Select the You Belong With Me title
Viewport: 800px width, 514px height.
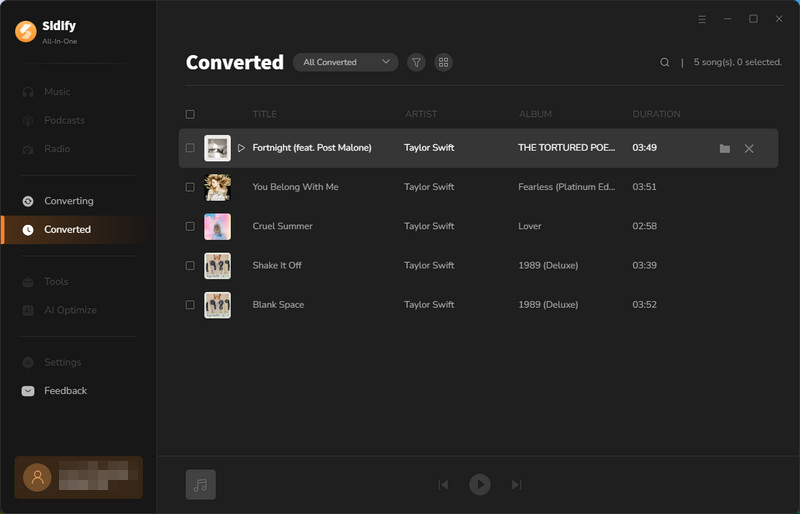(x=295, y=187)
